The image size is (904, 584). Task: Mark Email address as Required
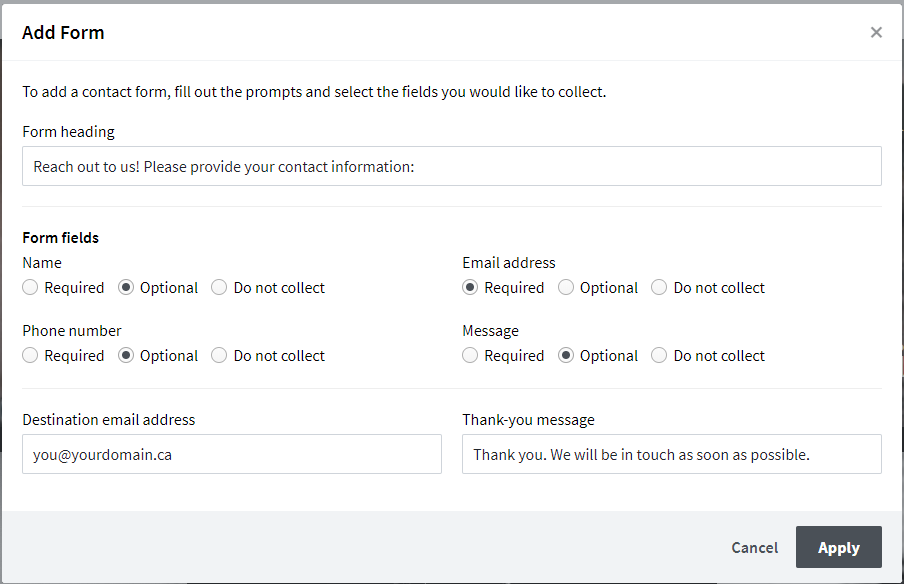470,288
